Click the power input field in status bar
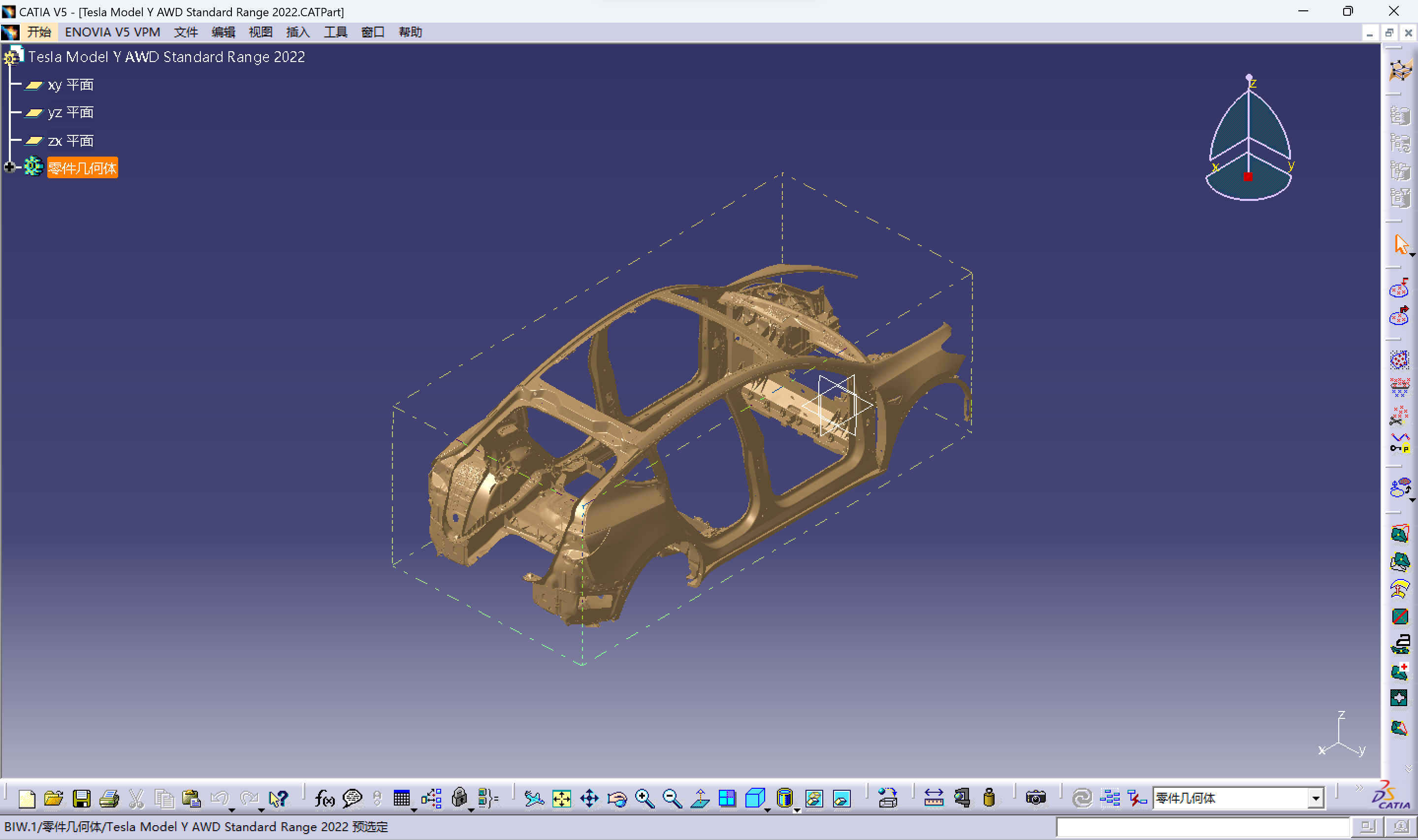The image size is (1418, 840). [1202, 827]
